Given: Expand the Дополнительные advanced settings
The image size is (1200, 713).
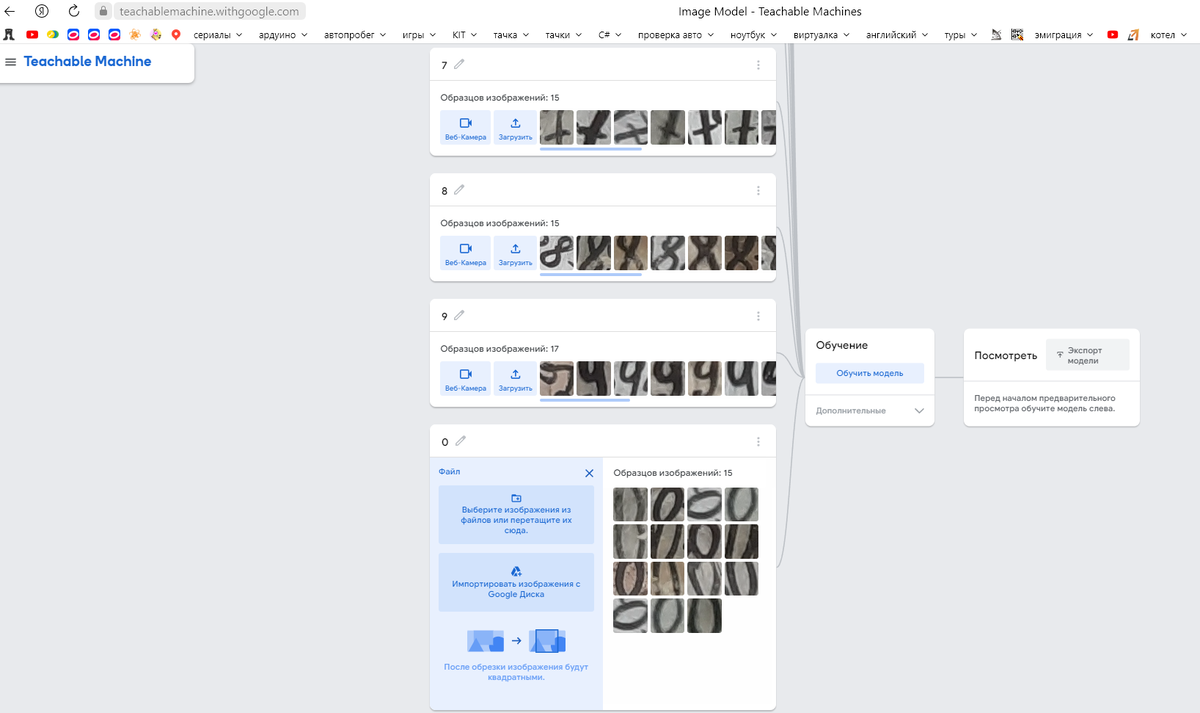Looking at the screenshot, I should [869, 410].
